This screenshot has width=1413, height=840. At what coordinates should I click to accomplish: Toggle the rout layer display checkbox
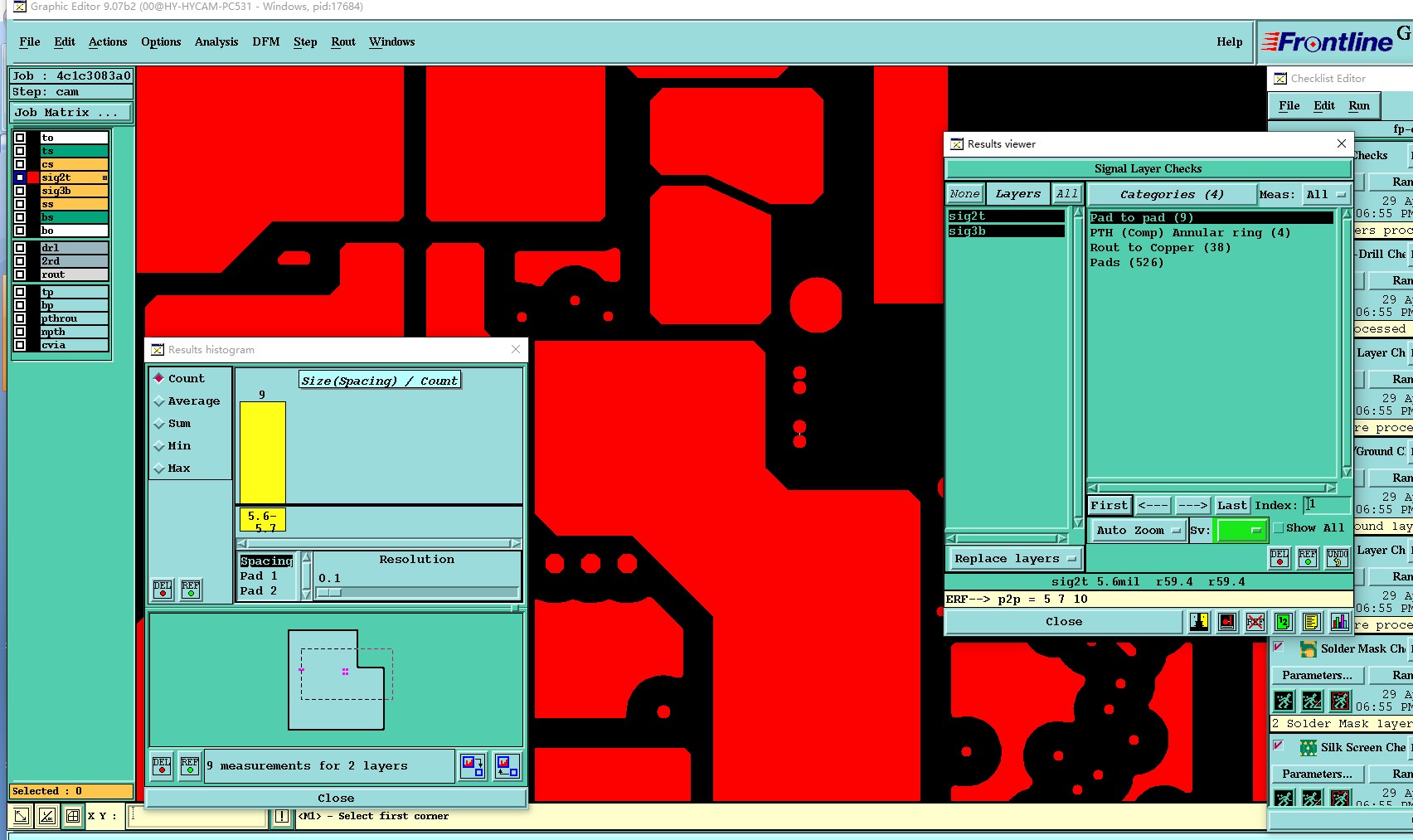[20, 274]
